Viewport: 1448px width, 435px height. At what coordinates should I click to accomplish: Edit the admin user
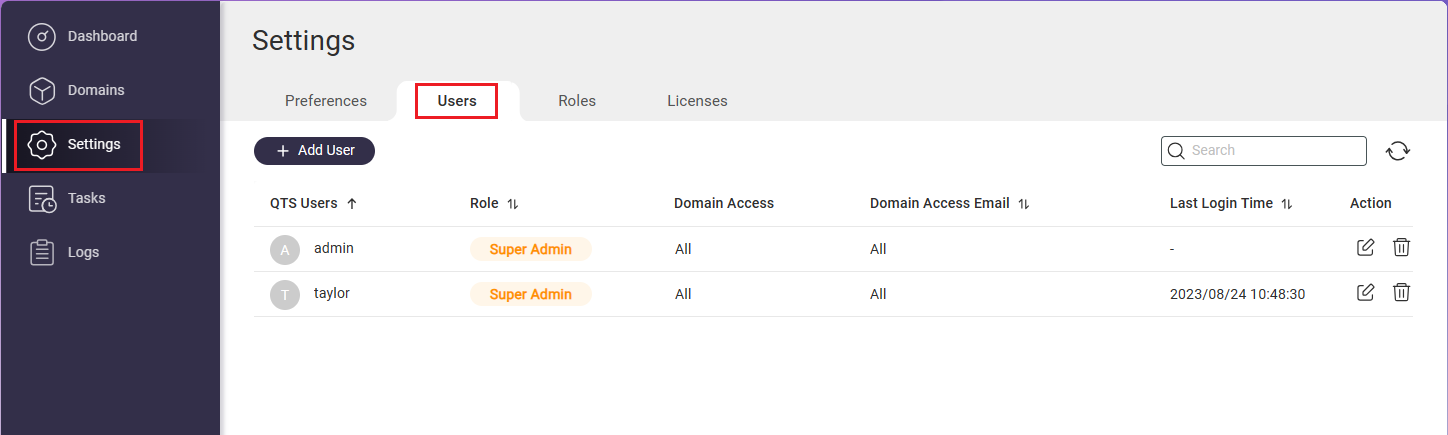pos(1365,248)
